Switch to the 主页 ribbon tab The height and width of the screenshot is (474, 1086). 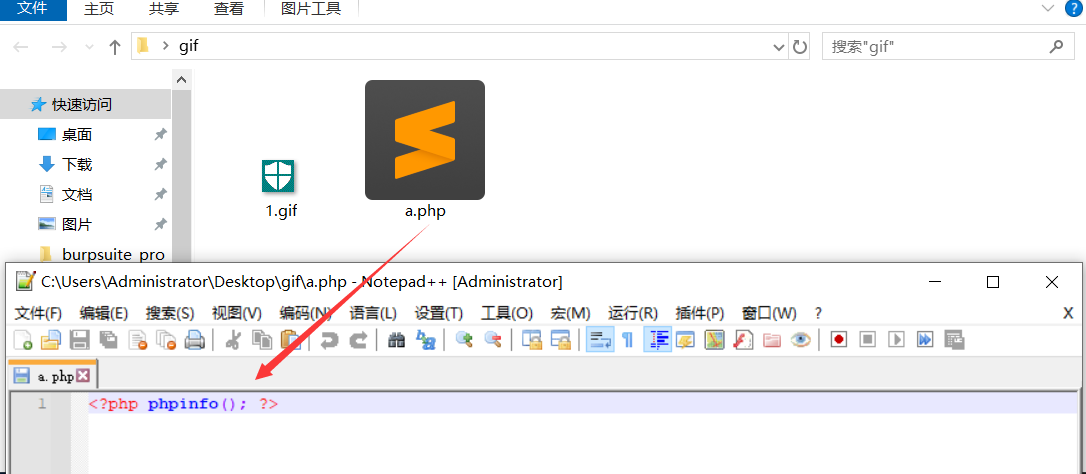(101, 9)
